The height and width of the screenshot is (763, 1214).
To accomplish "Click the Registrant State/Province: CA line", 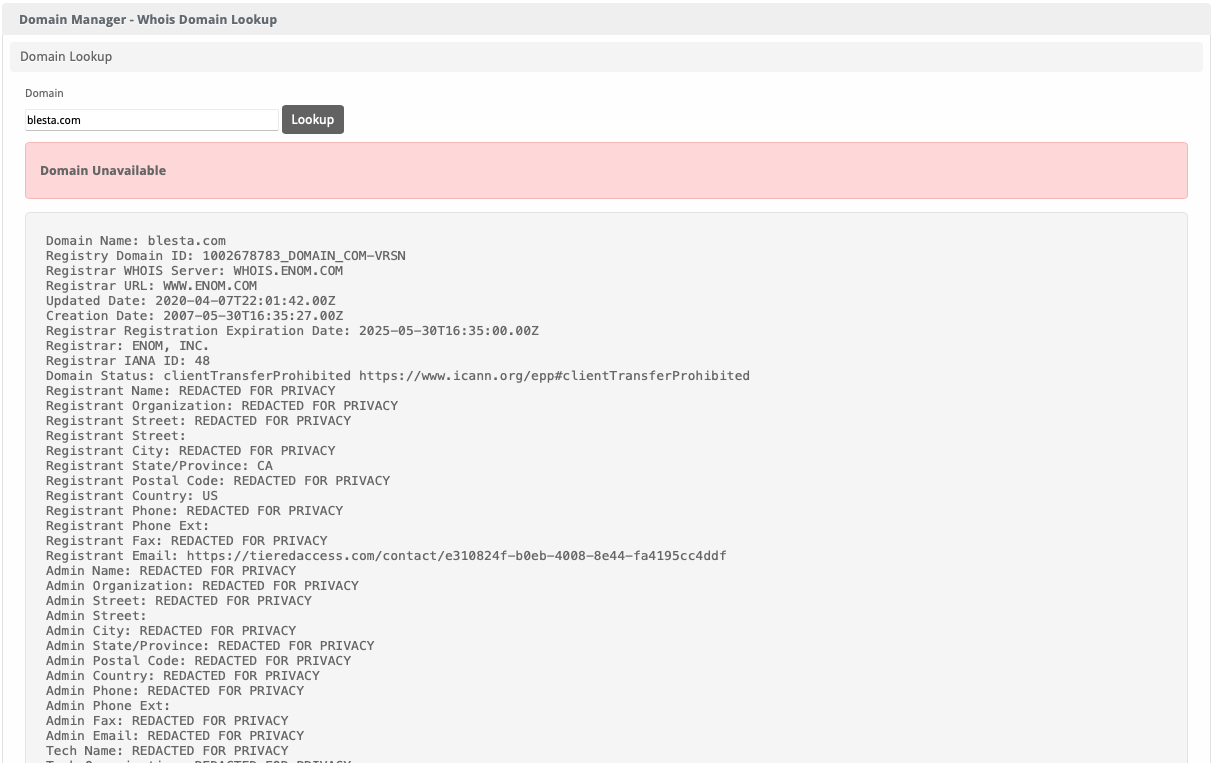I will (x=159, y=466).
